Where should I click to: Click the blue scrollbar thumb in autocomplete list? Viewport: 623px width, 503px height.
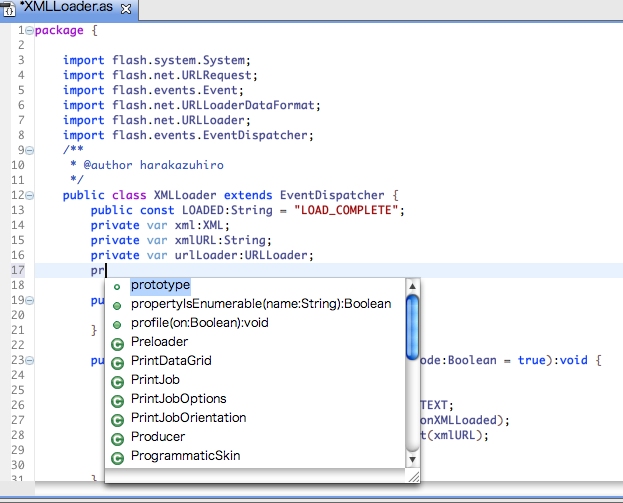[x=412, y=327]
